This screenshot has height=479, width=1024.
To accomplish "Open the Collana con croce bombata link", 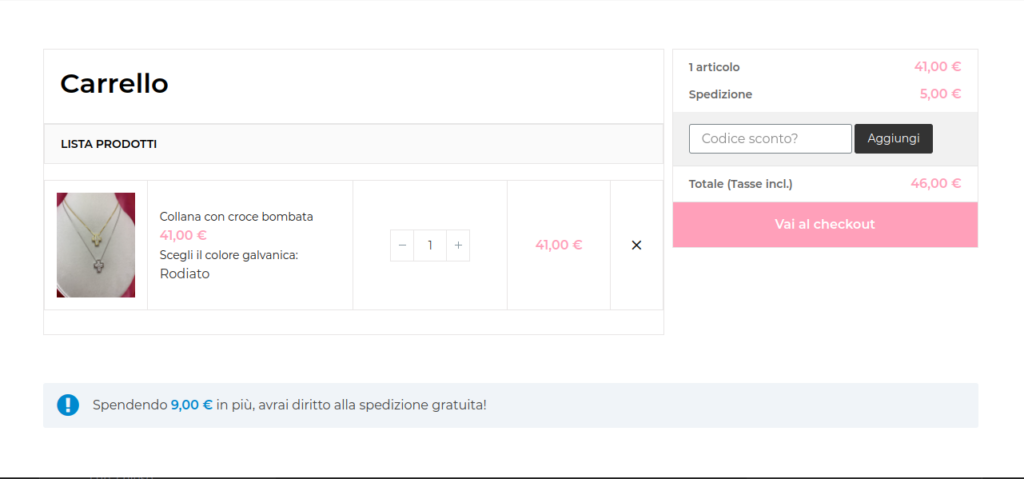I will 236,216.
